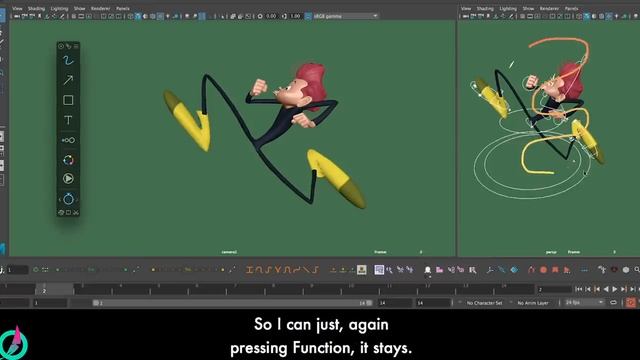Toggle the highlighted teal shading icon in camera1 toolbar
Viewport: 640px width, 360px height.
138,16
